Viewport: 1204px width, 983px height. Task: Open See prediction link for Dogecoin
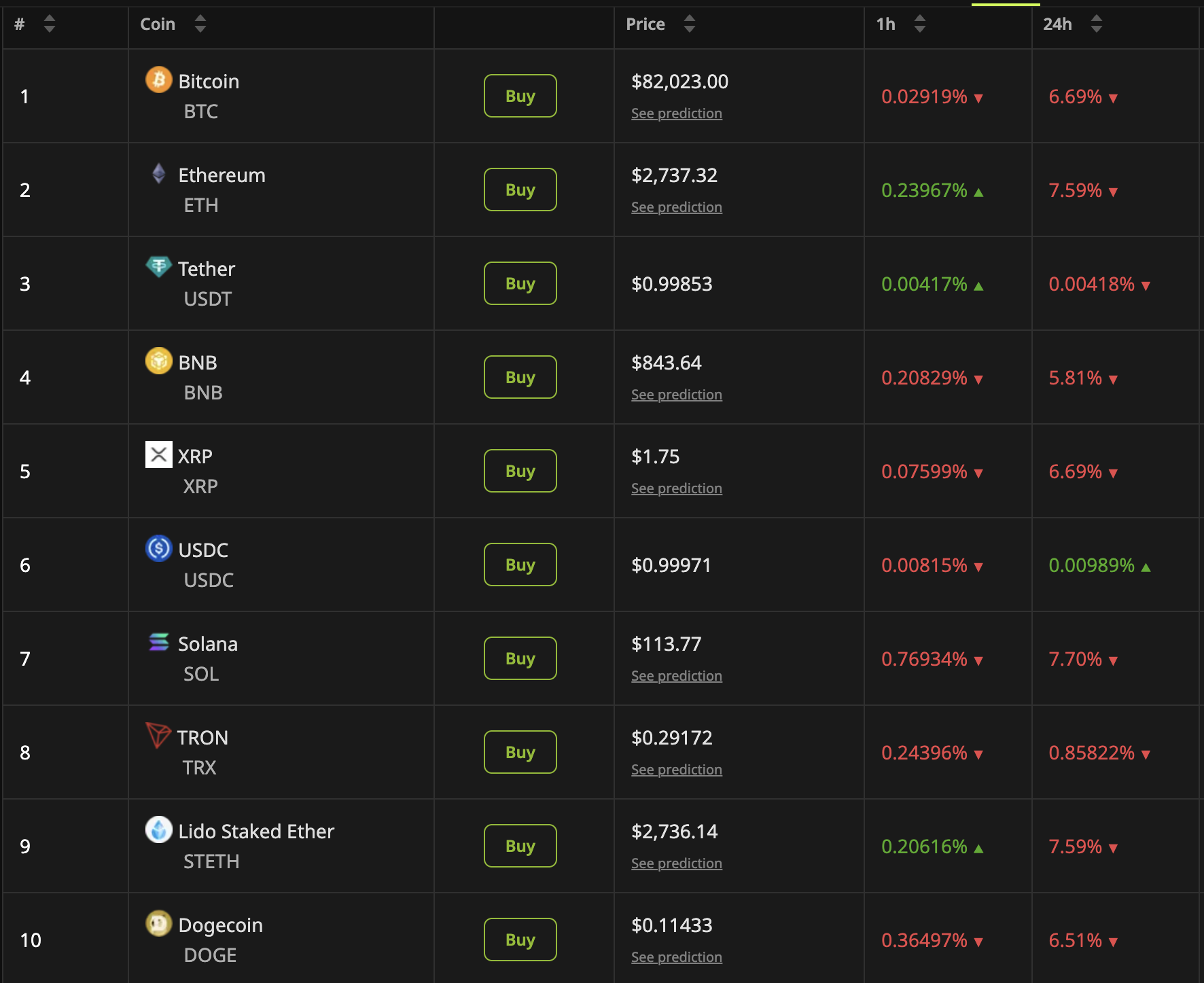click(x=676, y=957)
